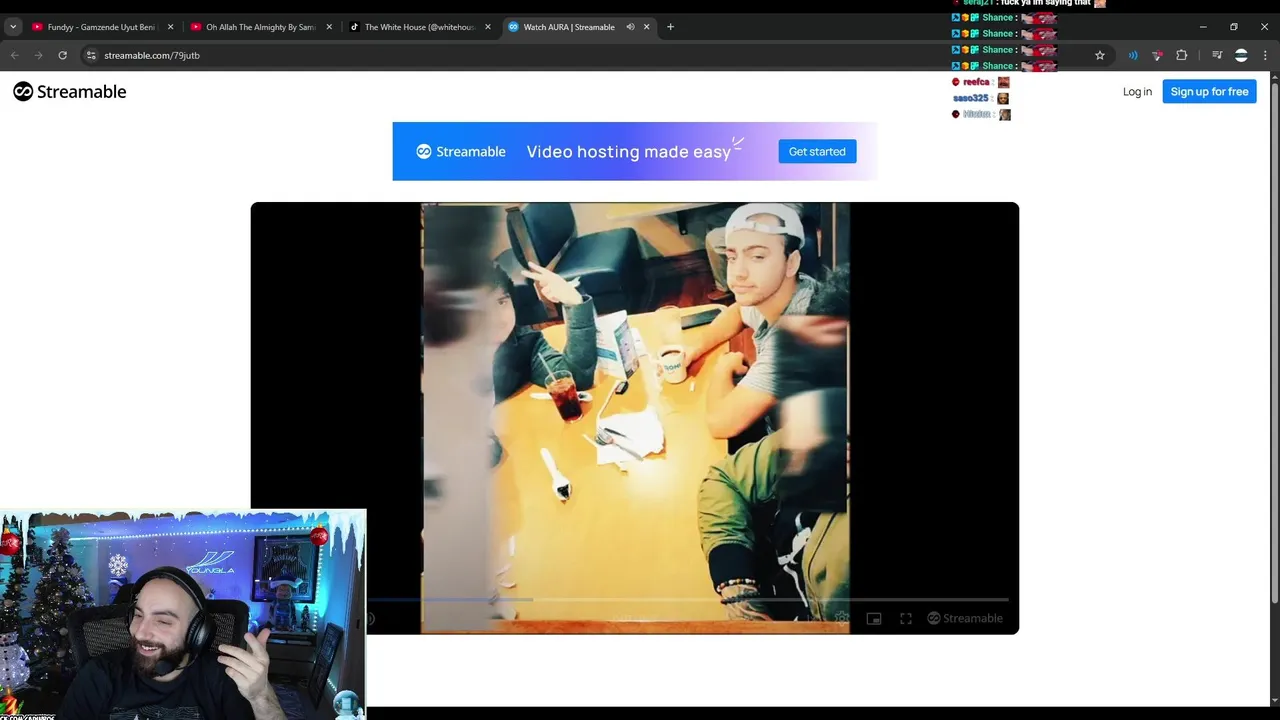This screenshot has height=720, width=1280.
Task: Close the Watch AURA Streamable tab
Action: coord(647,27)
